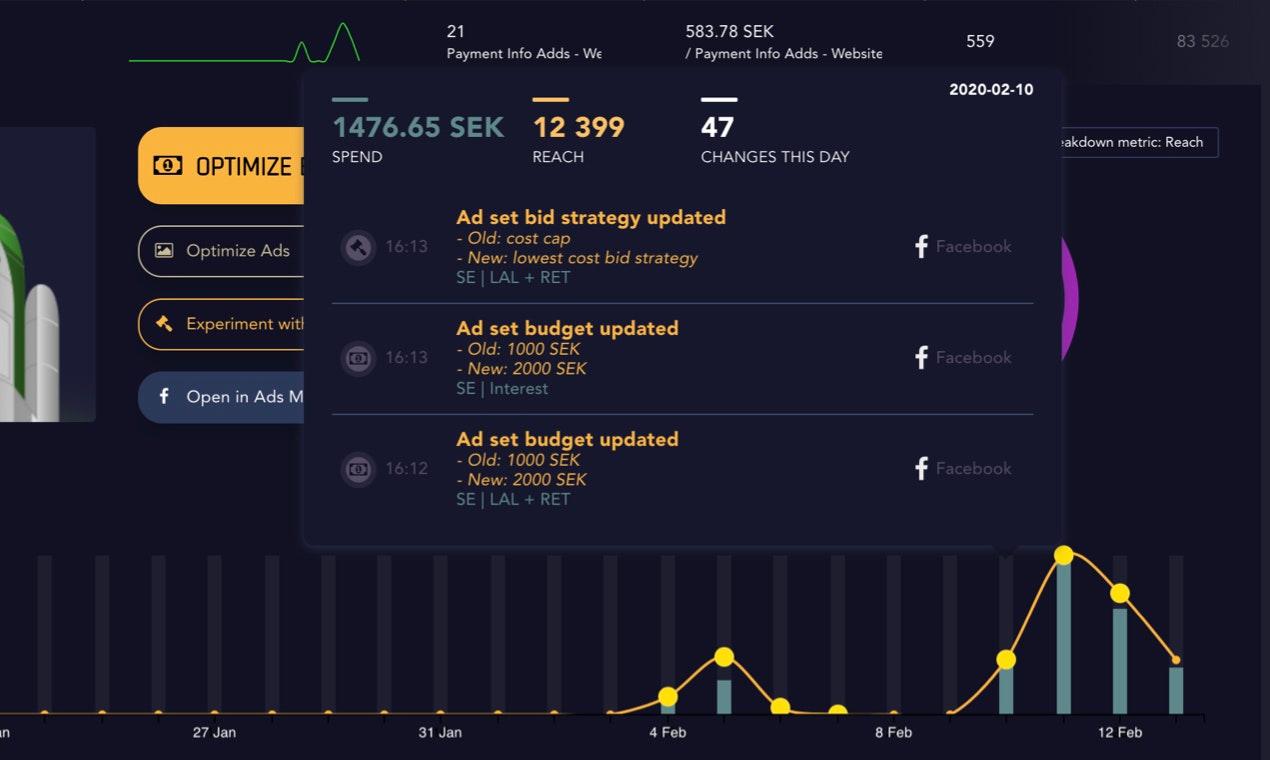Click the gavel icon in the Experiment button
The width and height of the screenshot is (1270, 760).
[164, 324]
